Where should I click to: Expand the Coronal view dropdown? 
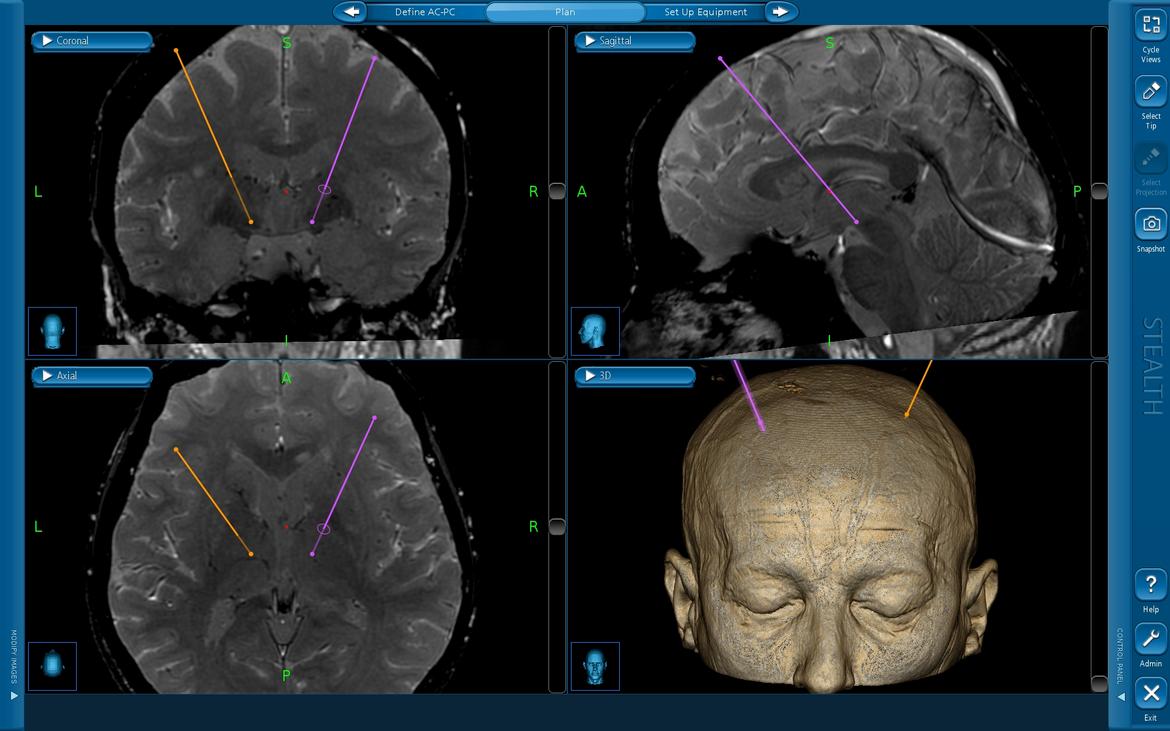[x=91, y=41]
